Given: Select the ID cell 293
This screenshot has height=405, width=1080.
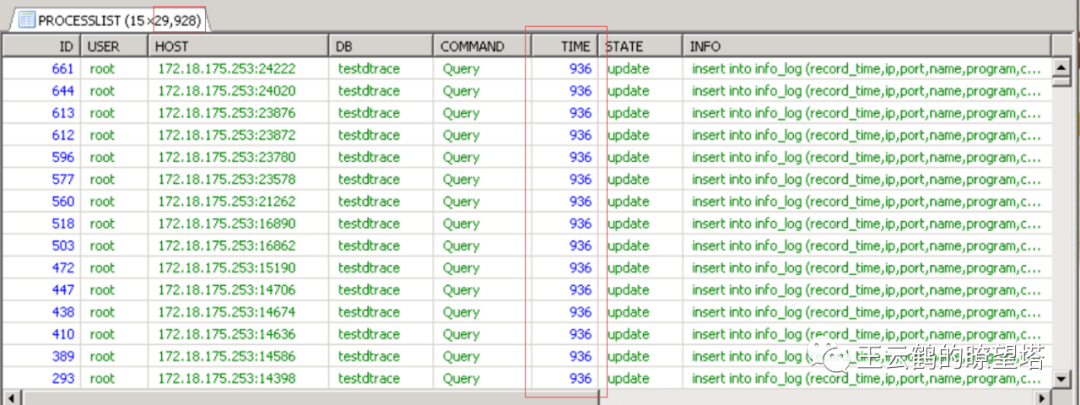Looking at the screenshot, I should (x=63, y=378).
